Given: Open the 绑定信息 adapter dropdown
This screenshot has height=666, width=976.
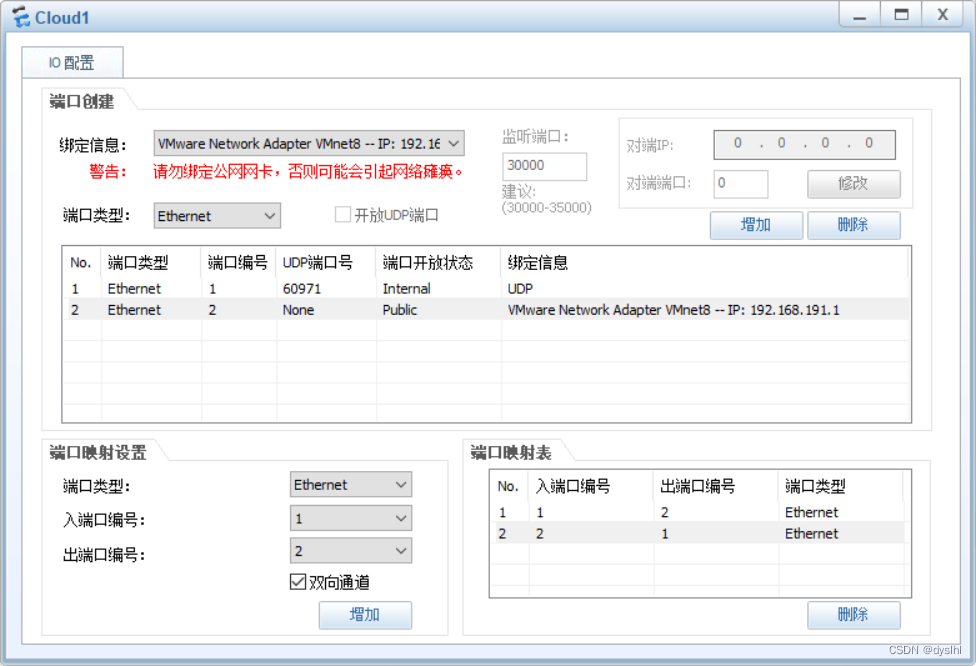Looking at the screenshot, I should (x=309, y=144).
